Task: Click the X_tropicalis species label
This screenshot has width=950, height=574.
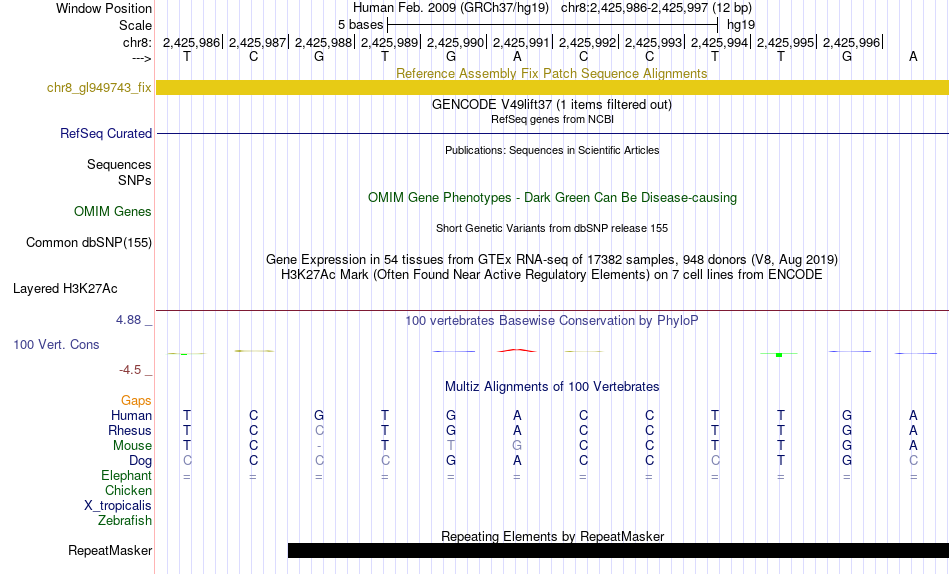Action: [x=118, y=506]
